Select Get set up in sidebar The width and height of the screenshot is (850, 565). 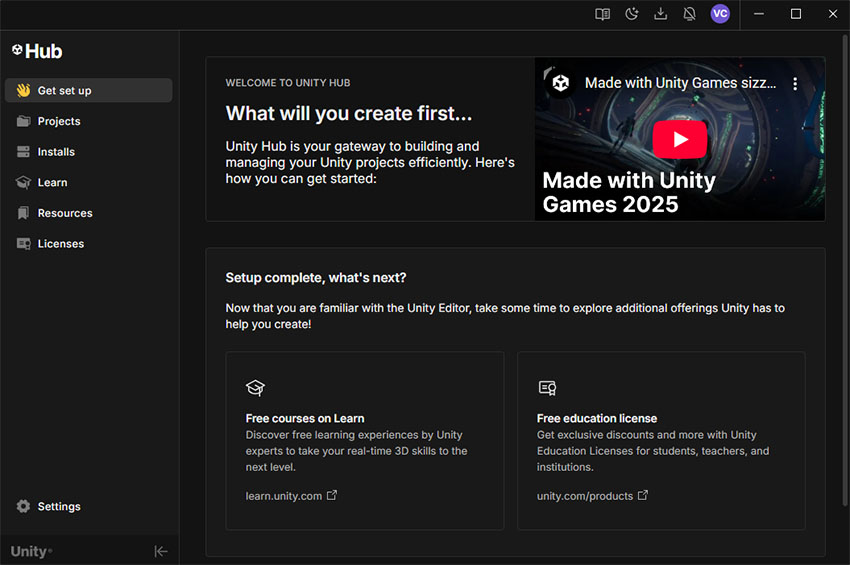88,91
